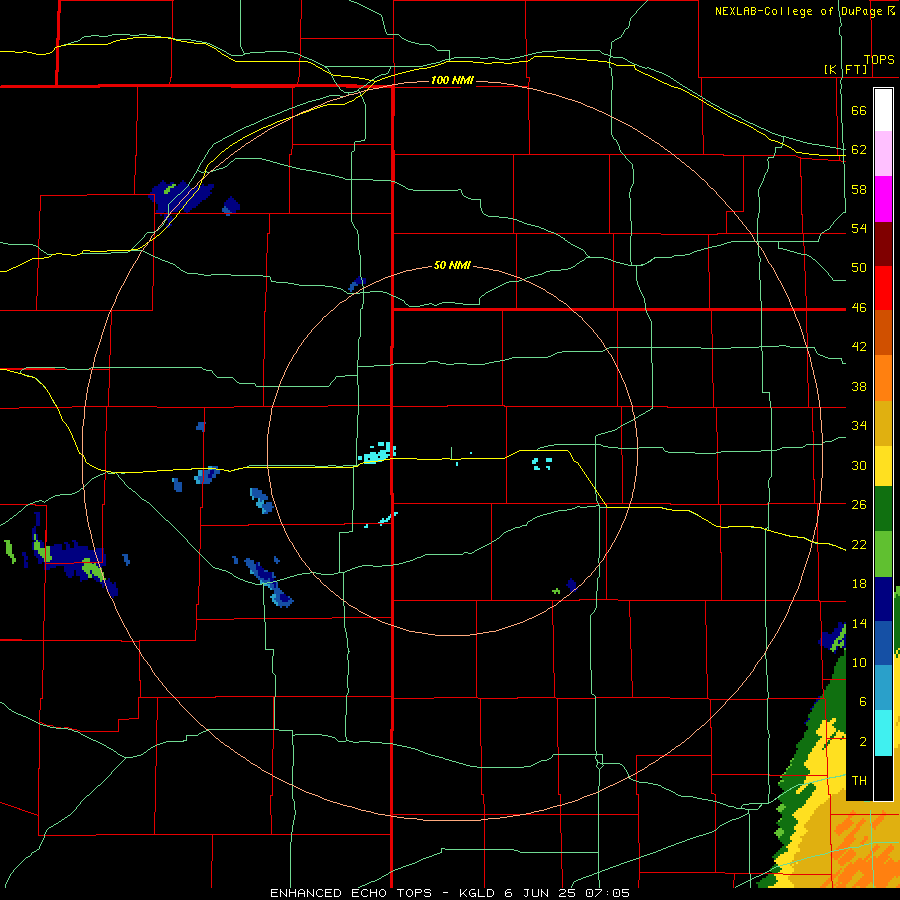Click the legend value 66
Viewport: 900px width, 900px height.
point(859,110)
